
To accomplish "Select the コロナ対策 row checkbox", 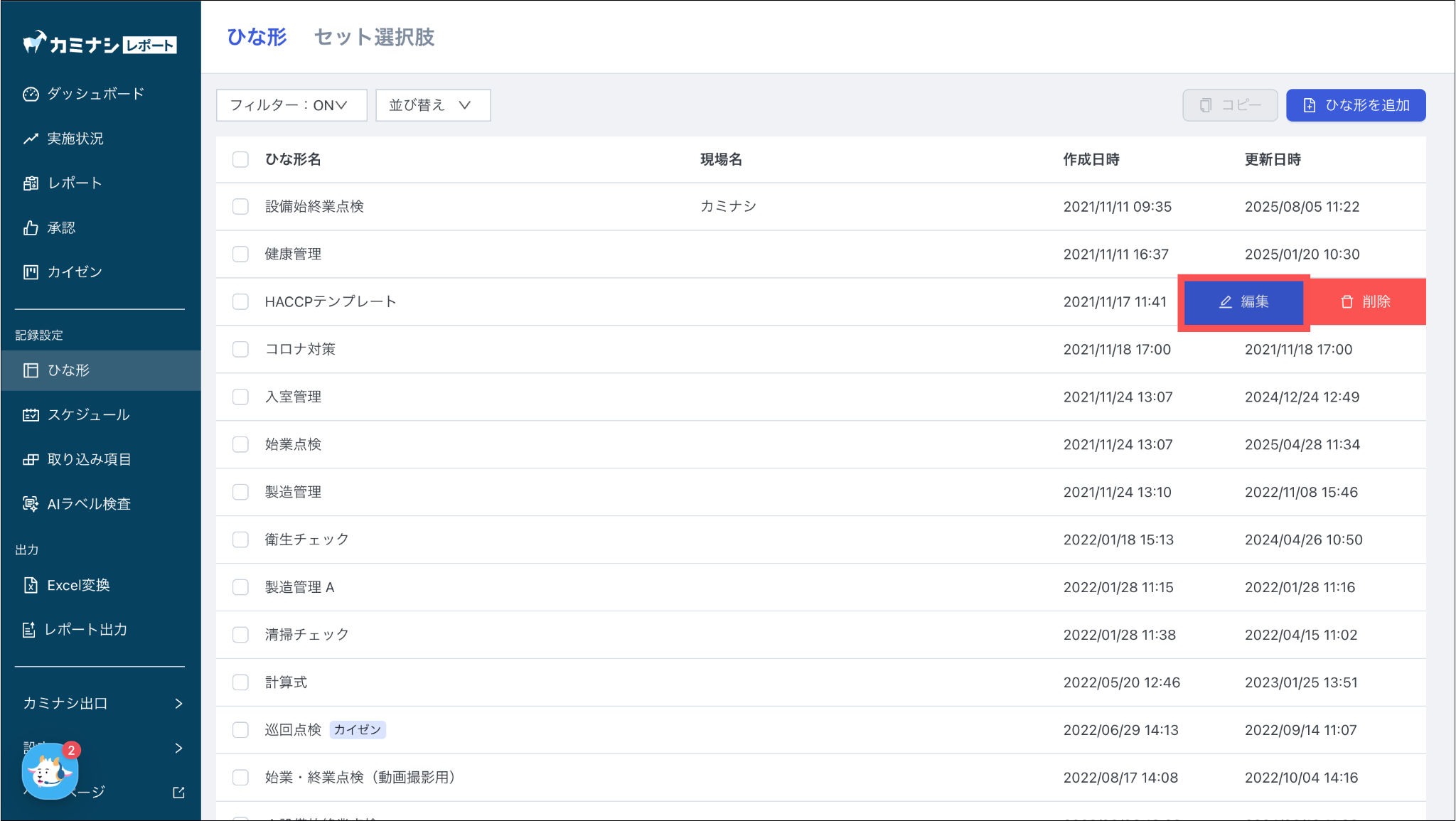I will click(240, 350).
